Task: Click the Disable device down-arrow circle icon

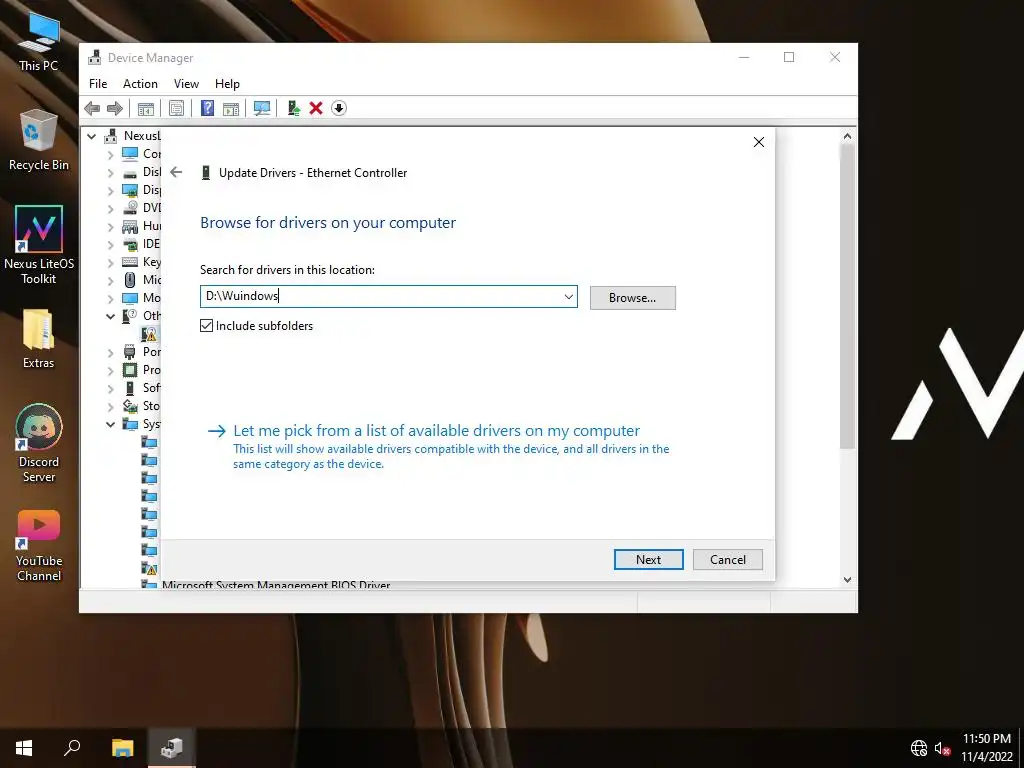Action: pos(338,108)
